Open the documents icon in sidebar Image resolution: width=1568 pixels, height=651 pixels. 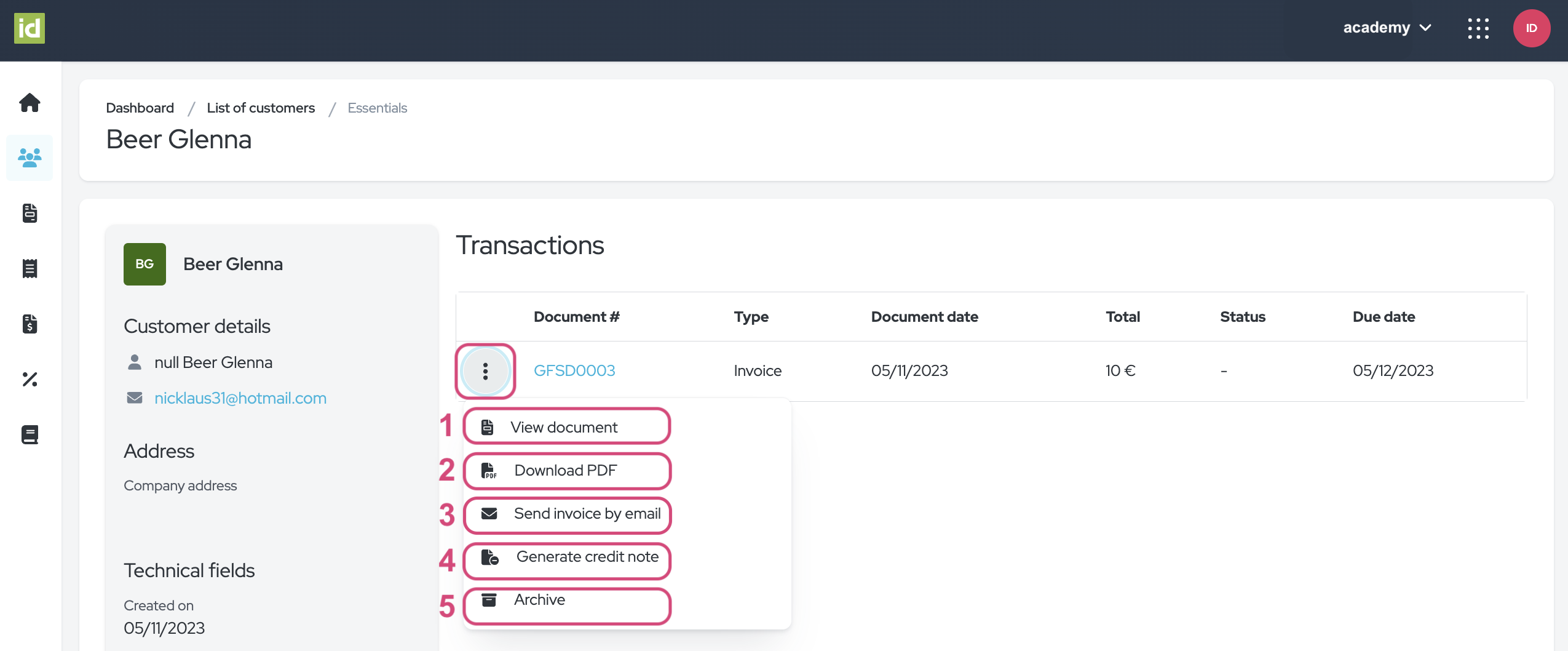click(x=30, y=213)
